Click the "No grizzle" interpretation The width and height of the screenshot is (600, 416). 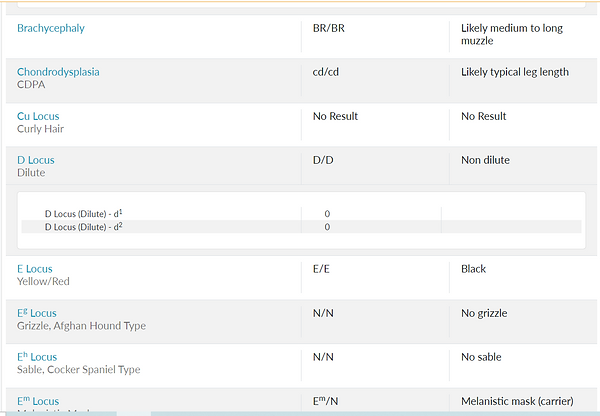487,313
